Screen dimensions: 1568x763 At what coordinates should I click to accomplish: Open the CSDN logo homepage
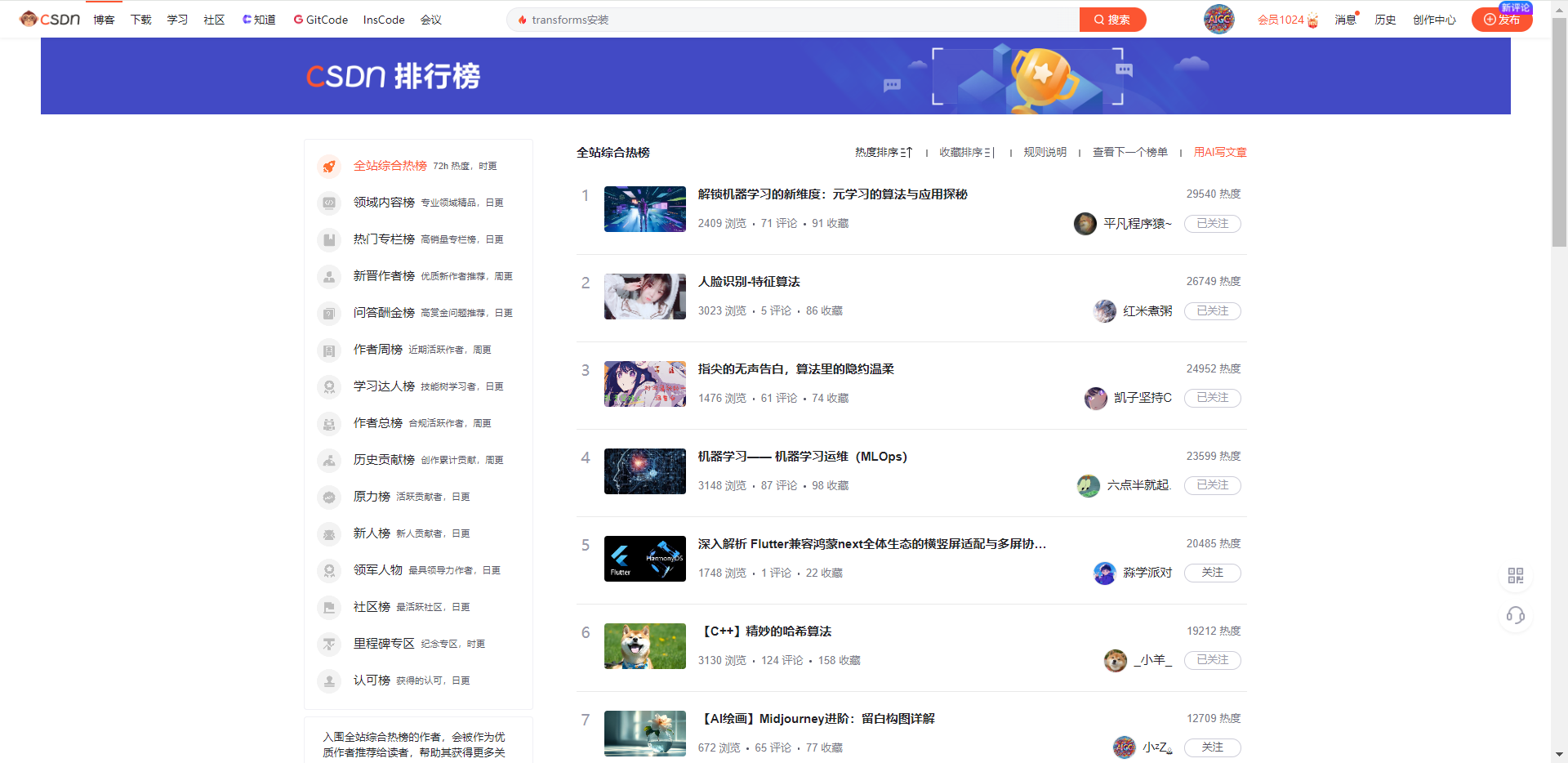(50, 19)
